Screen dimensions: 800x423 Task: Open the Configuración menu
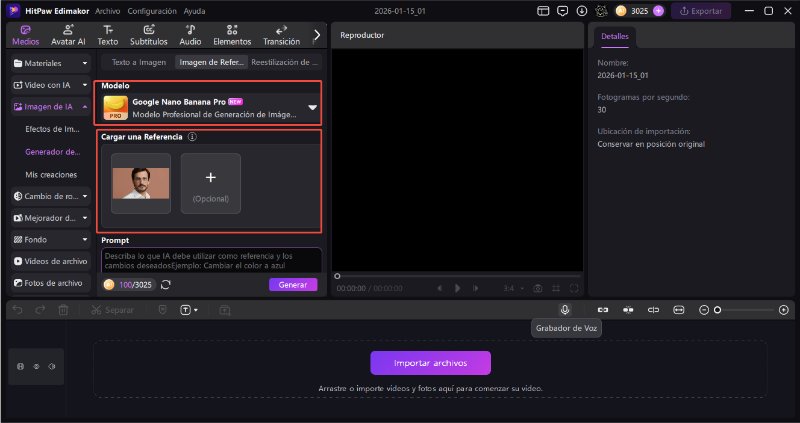click(152, 11)
